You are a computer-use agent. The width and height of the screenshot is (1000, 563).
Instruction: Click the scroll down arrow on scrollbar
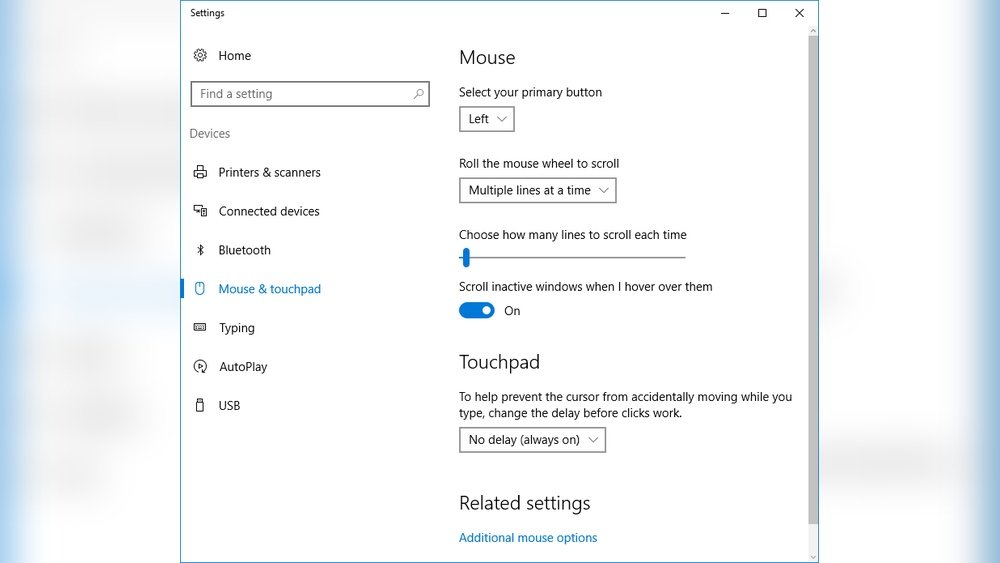click(813, 555)
